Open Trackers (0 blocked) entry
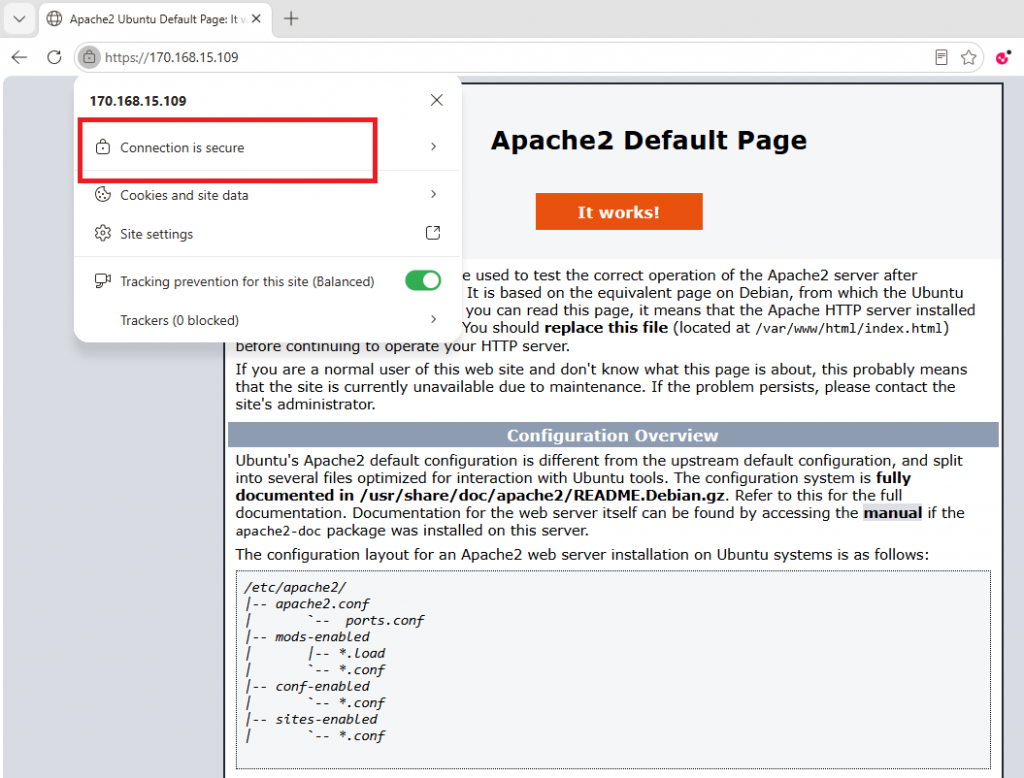Screen dimensions: 1024x778 (268, 320)
